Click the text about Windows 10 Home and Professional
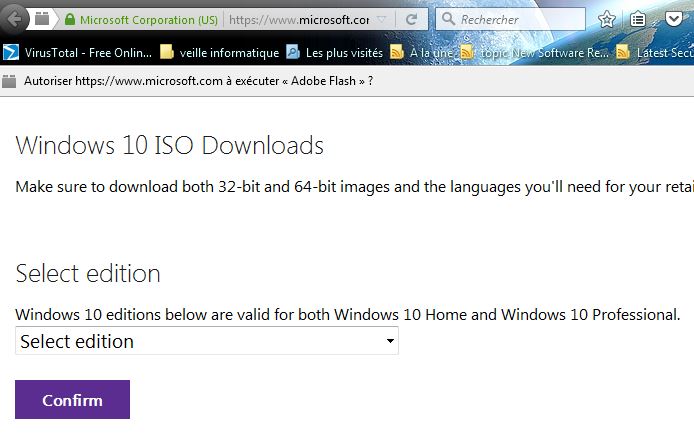Image resolution: width=694 pixels, height=439 pixels. click(347, 315)
